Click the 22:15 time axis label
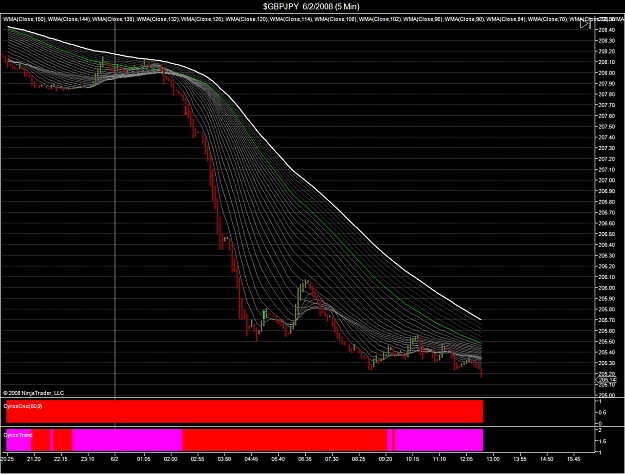 click(x=61, y=459)
